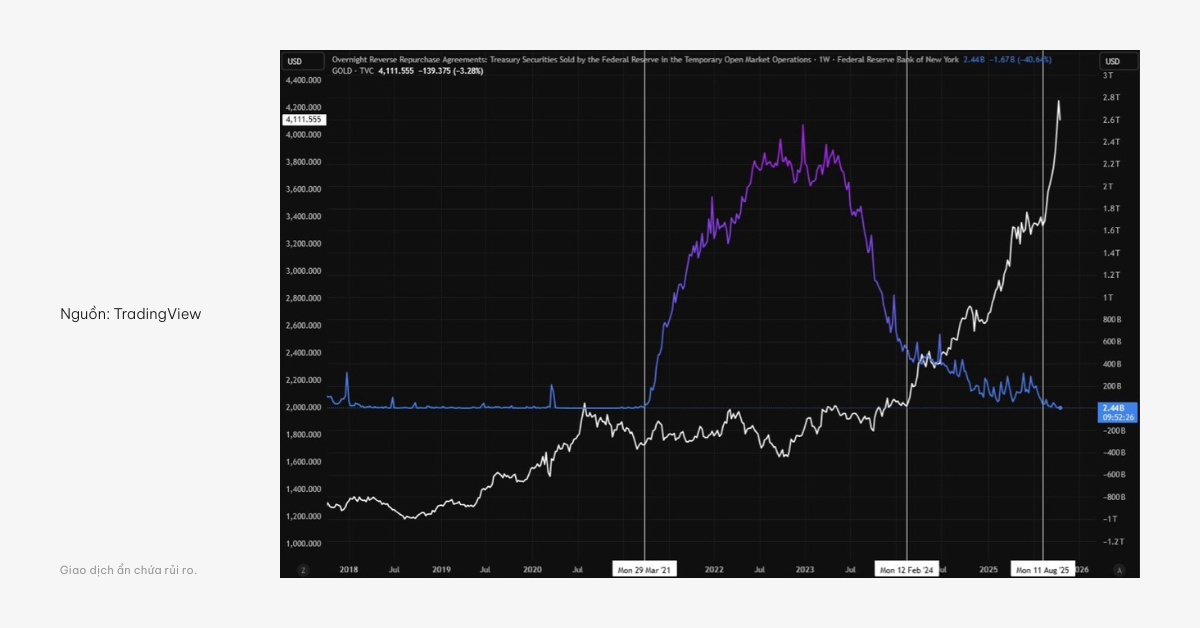
Task: Click the Mon 12 Feb '24 date marker
Action: [x=907, y=569]
